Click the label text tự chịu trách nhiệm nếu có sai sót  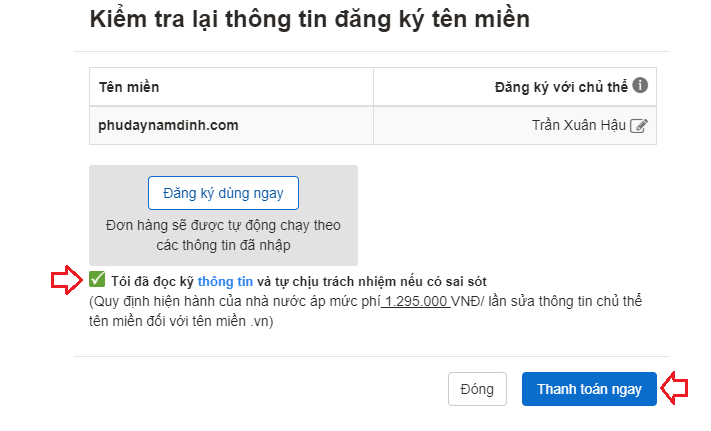(381, 281)
